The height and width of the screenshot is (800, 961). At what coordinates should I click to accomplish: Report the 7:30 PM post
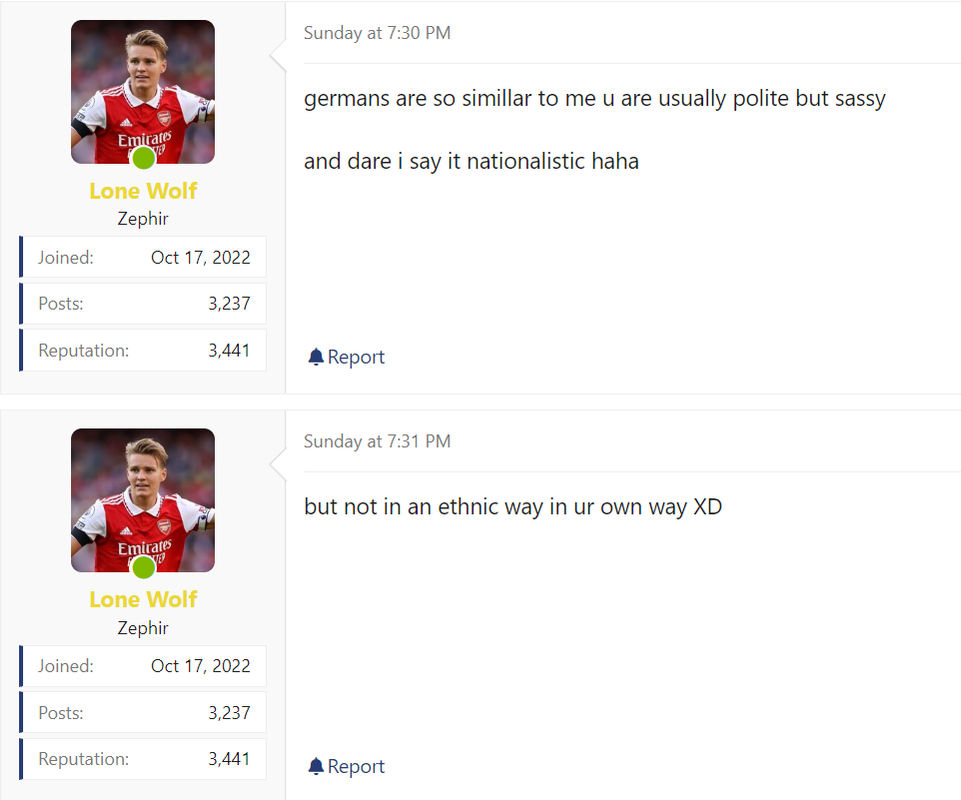(x=346, y=357)
